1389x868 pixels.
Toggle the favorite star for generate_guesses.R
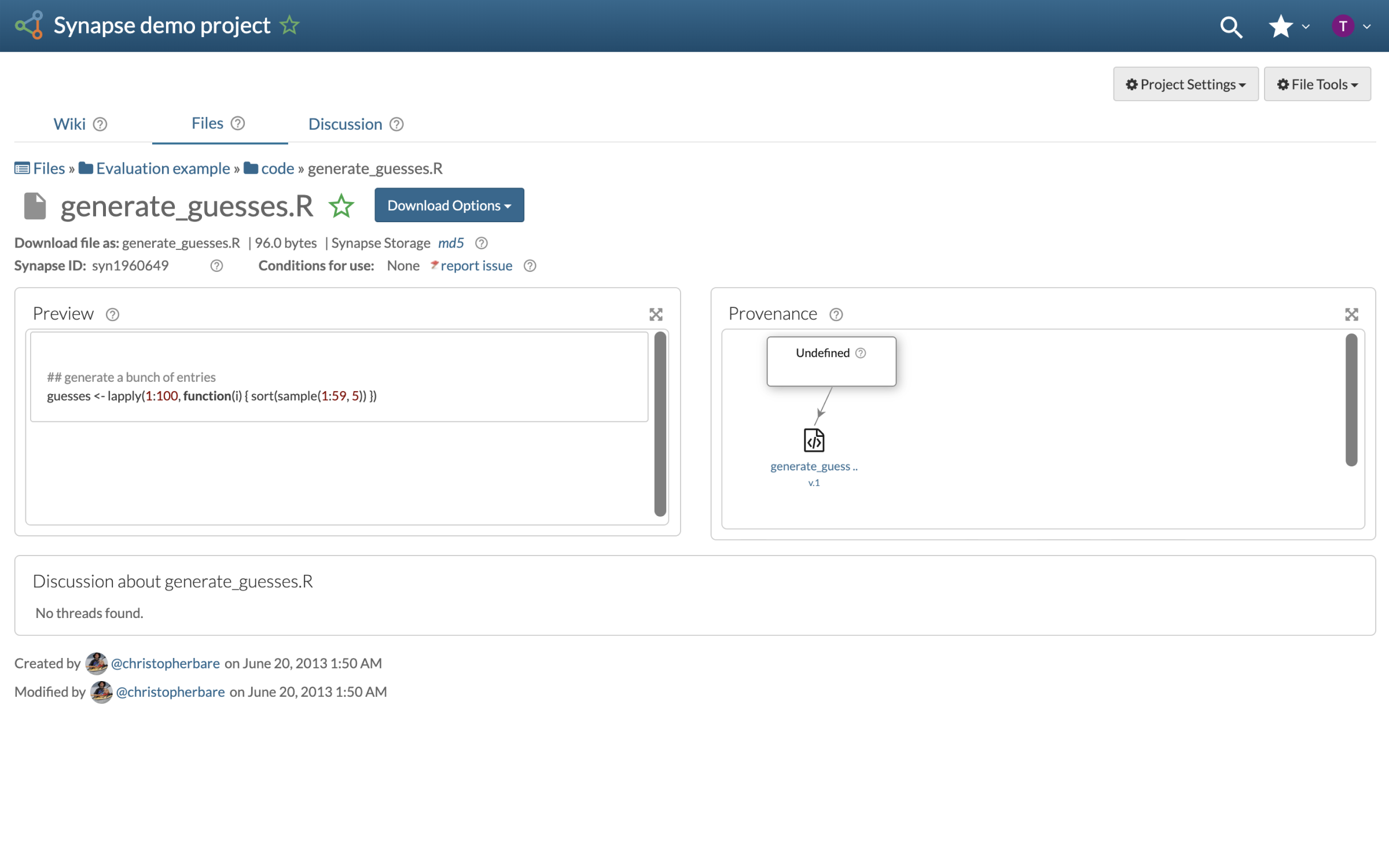coord(341,206)
